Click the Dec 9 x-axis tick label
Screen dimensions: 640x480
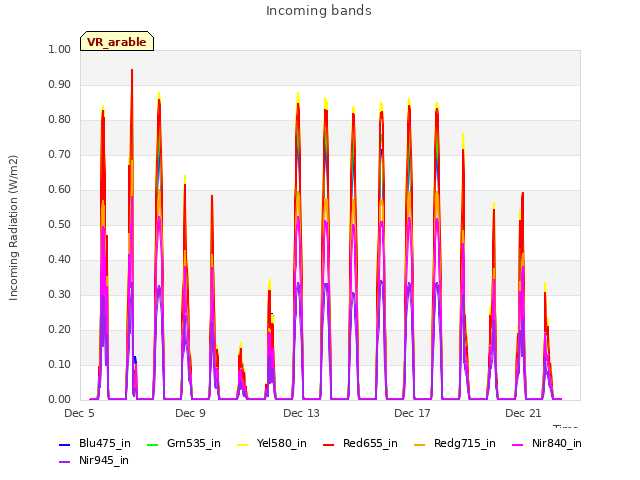190,413
